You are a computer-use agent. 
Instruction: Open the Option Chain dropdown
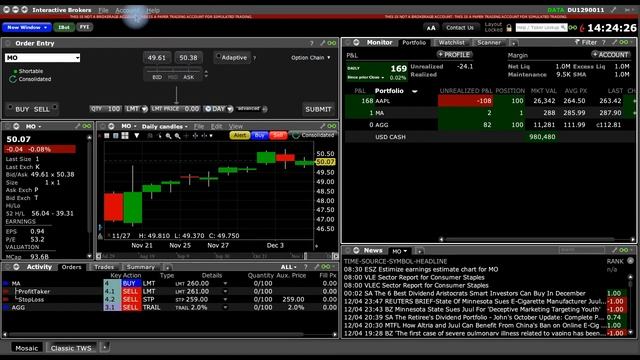point(311,58)
